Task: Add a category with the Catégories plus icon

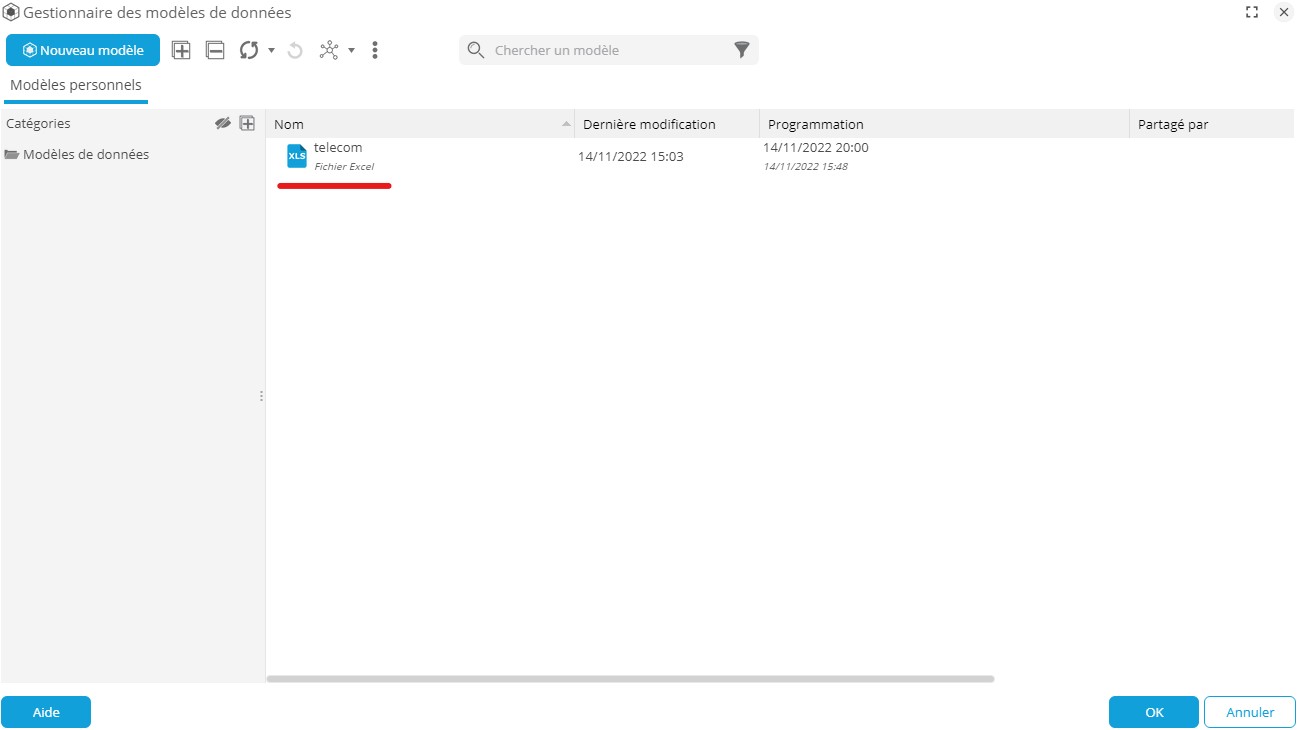Action: point(247,123)
